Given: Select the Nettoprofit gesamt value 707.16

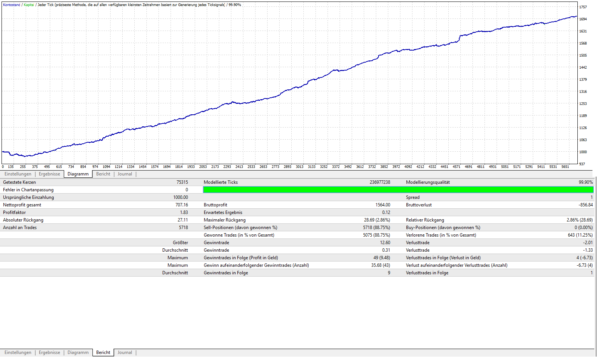Looking at the screenshot, I should click(181, 205).
